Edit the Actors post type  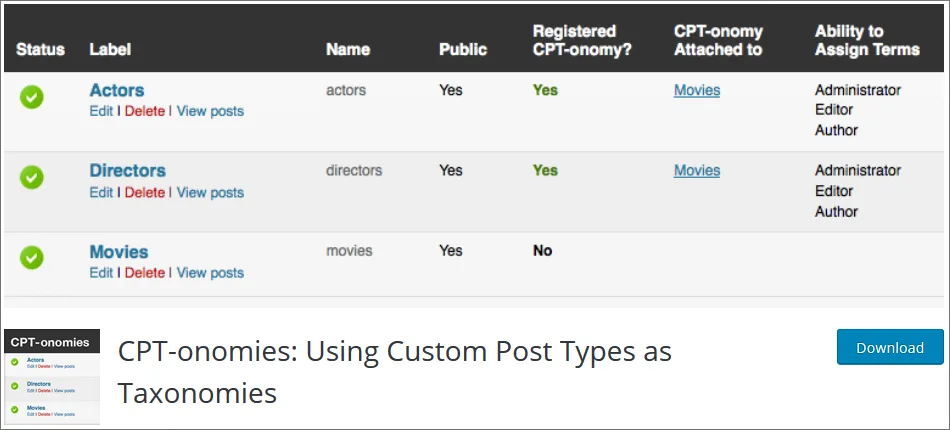point(101,111)
